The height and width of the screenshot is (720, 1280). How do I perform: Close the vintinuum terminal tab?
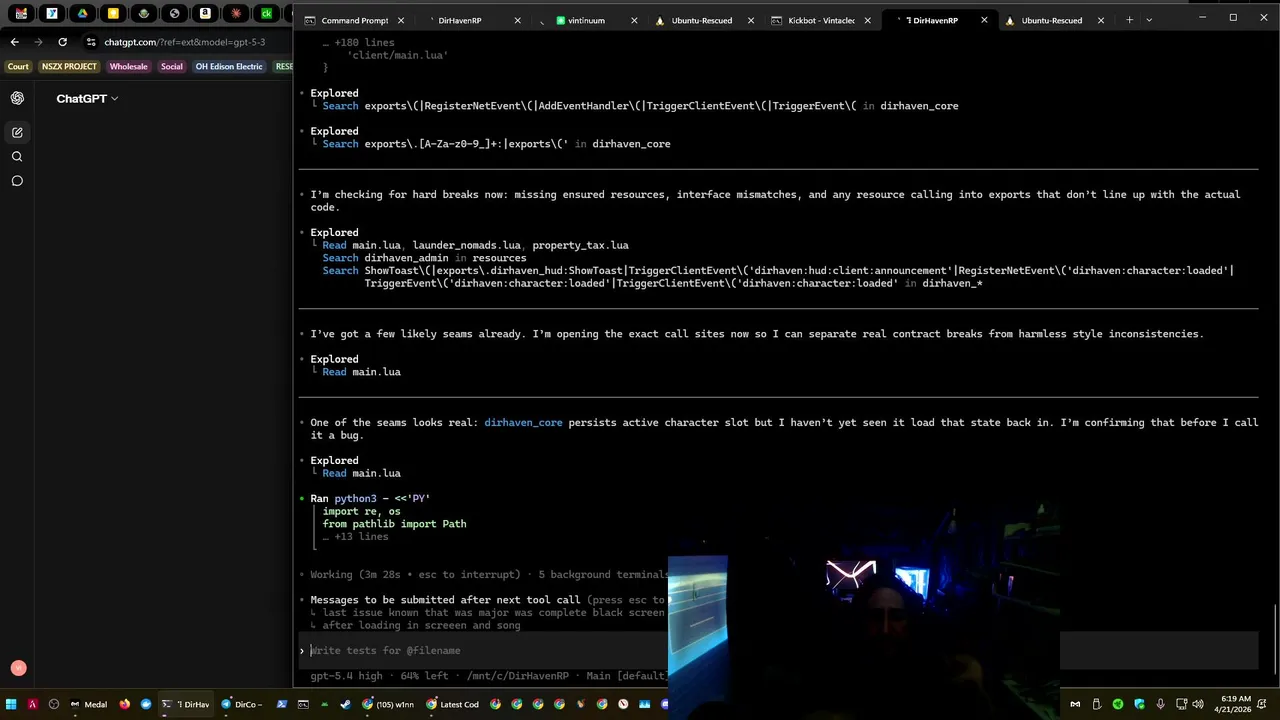click(634, 20)
